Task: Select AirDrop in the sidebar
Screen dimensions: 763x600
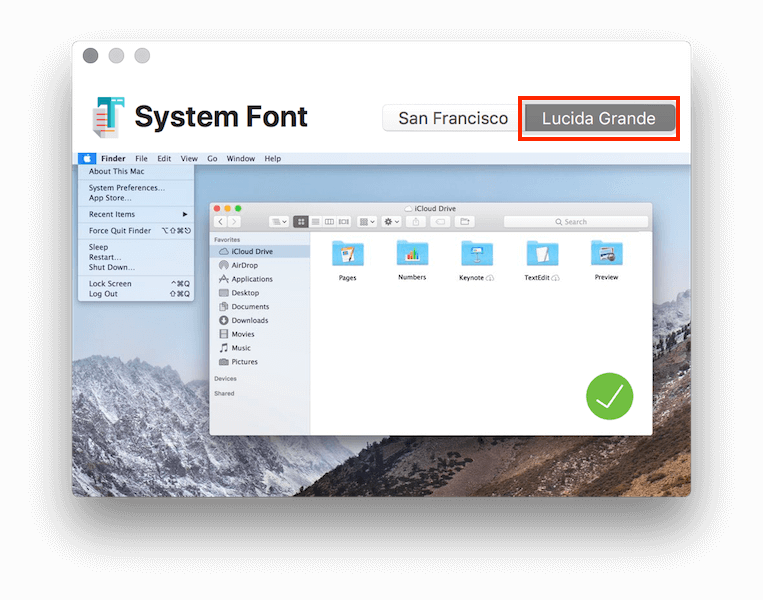Action: click(260, 265)
